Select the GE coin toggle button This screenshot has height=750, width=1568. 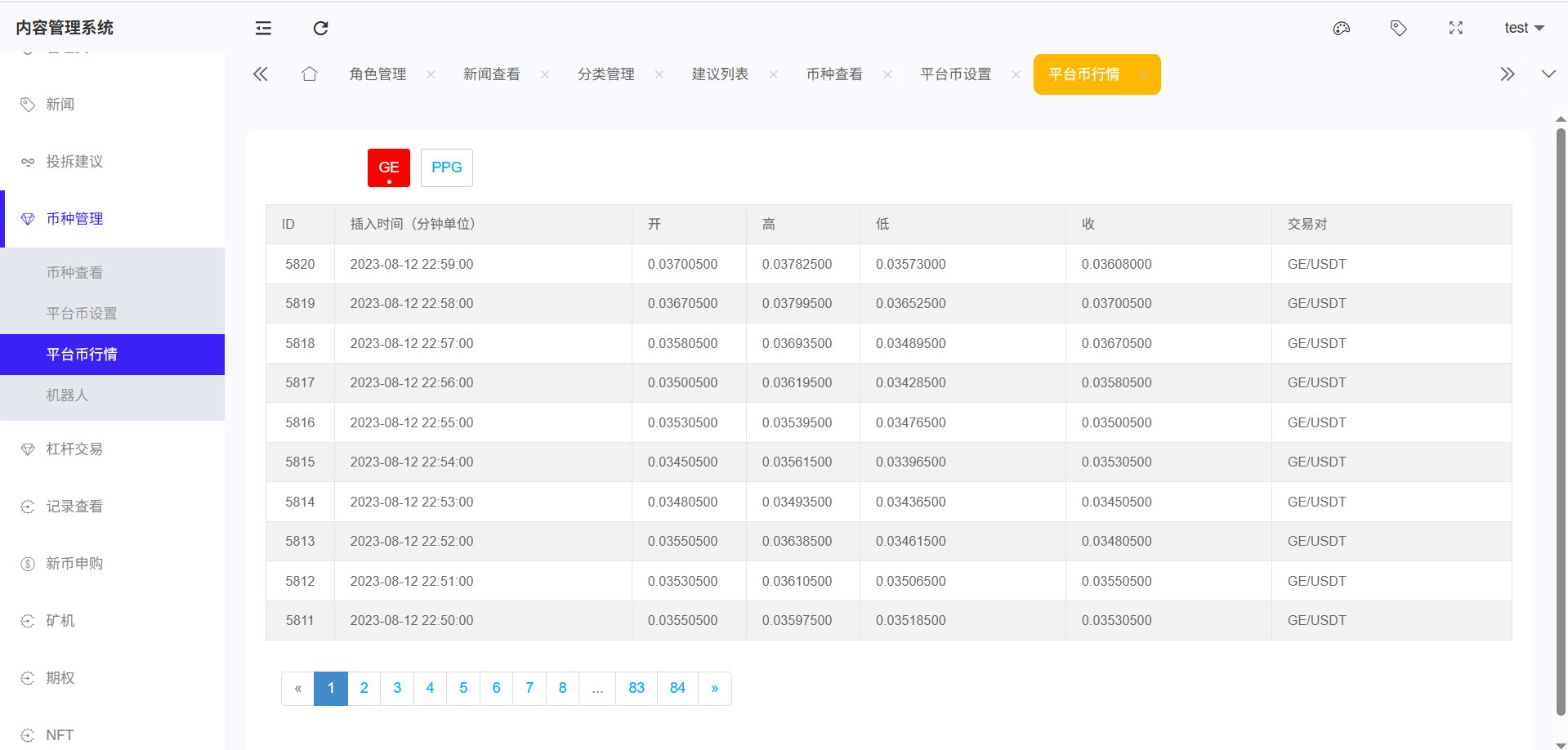coord(388,167)
